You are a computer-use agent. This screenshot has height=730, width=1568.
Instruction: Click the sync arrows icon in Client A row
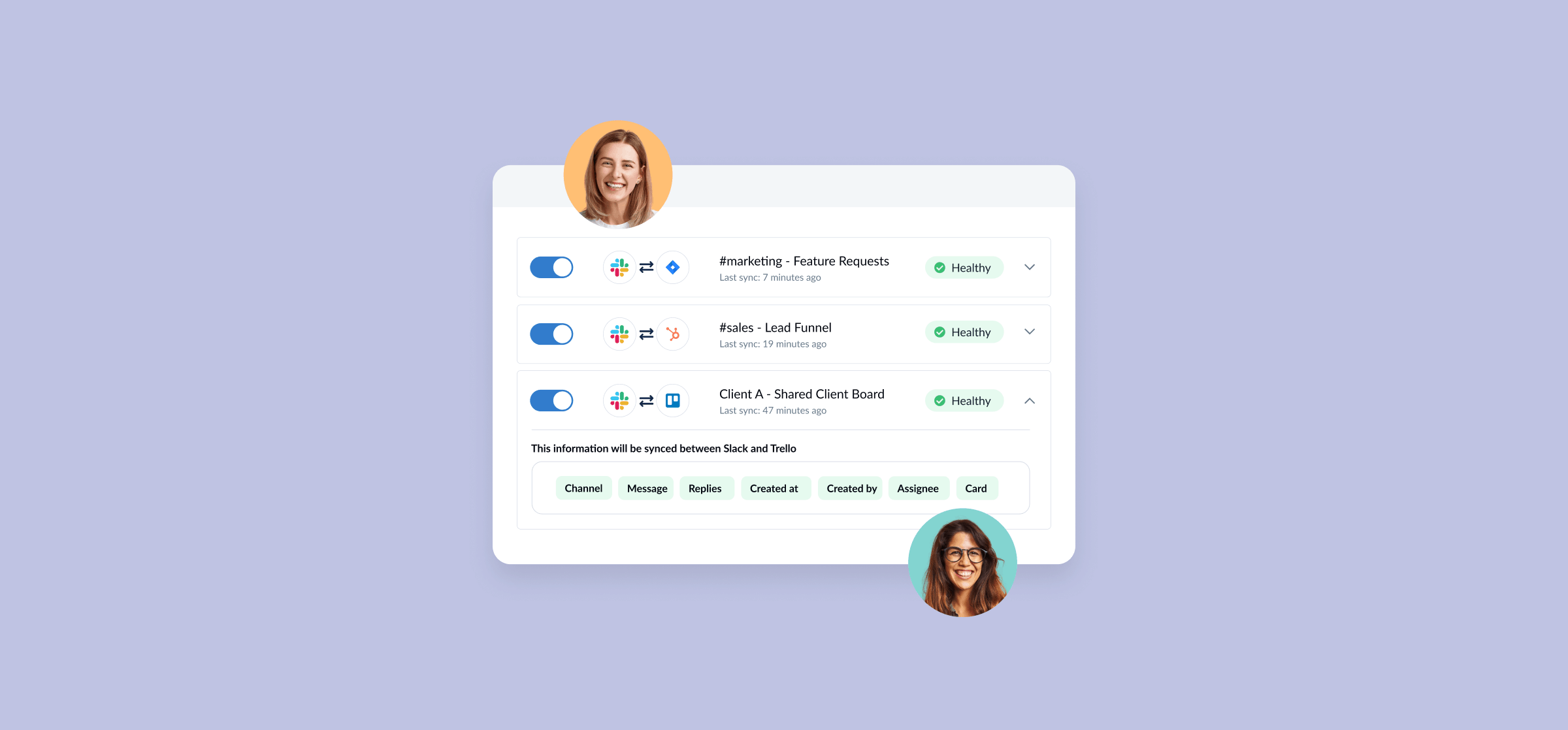[645, 400]
